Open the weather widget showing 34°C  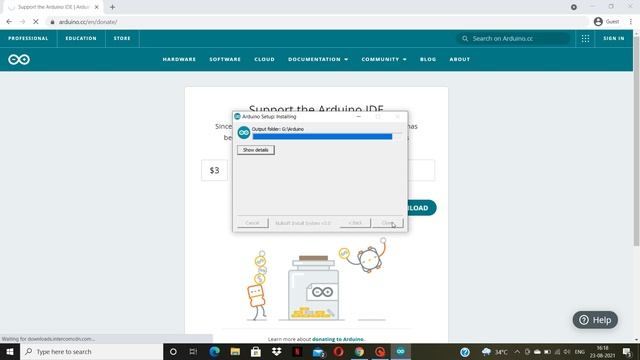pos(494,352)
